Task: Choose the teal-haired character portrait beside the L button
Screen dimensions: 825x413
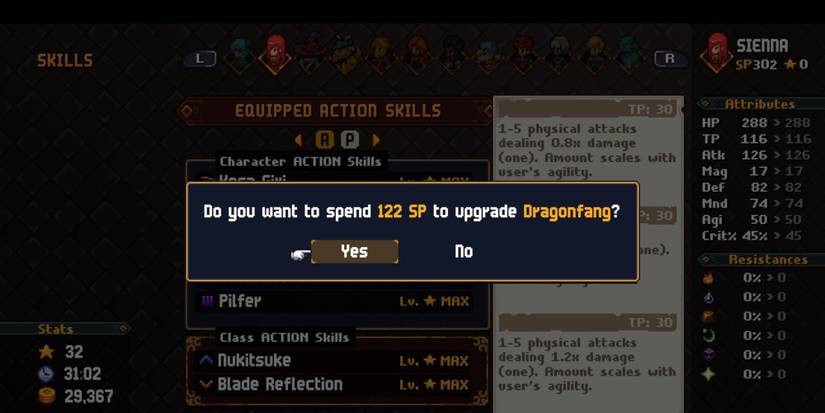Action: (x=239, y=55)
